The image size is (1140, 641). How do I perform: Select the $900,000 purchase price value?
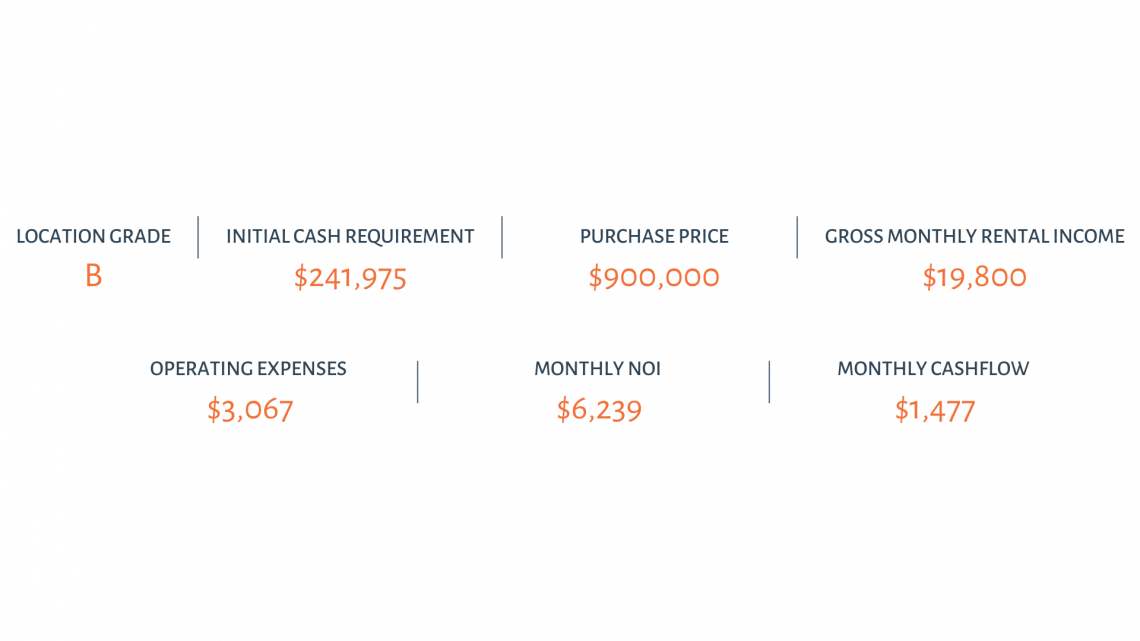654,278
